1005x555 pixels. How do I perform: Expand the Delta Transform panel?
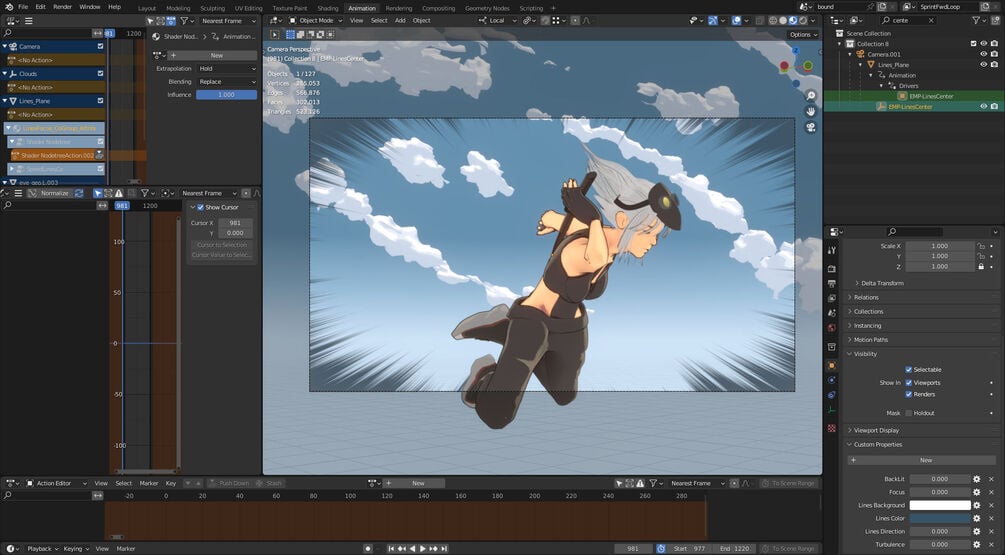point(882,283)
